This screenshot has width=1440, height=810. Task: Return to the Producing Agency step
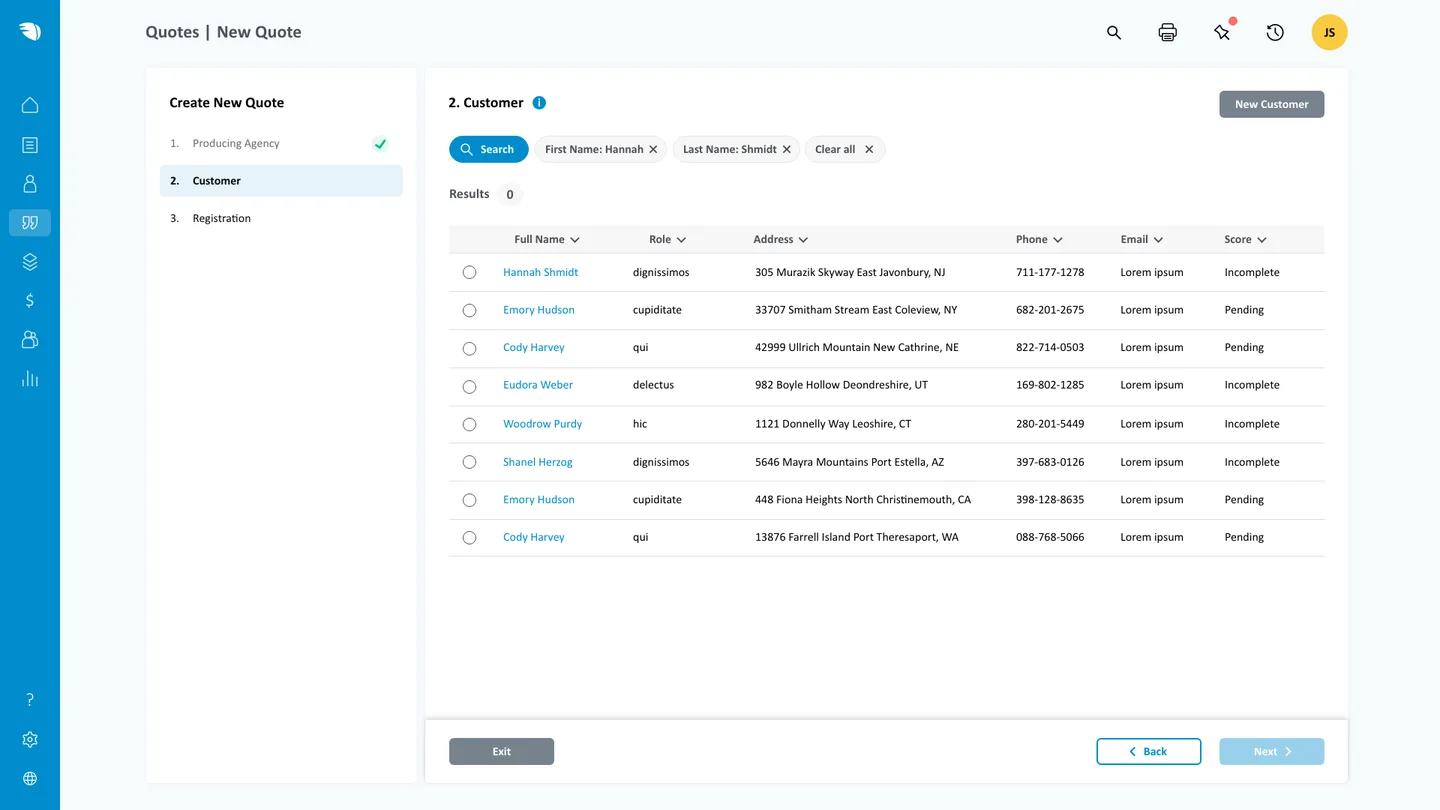pyautogui.click(x=235, y=143)
